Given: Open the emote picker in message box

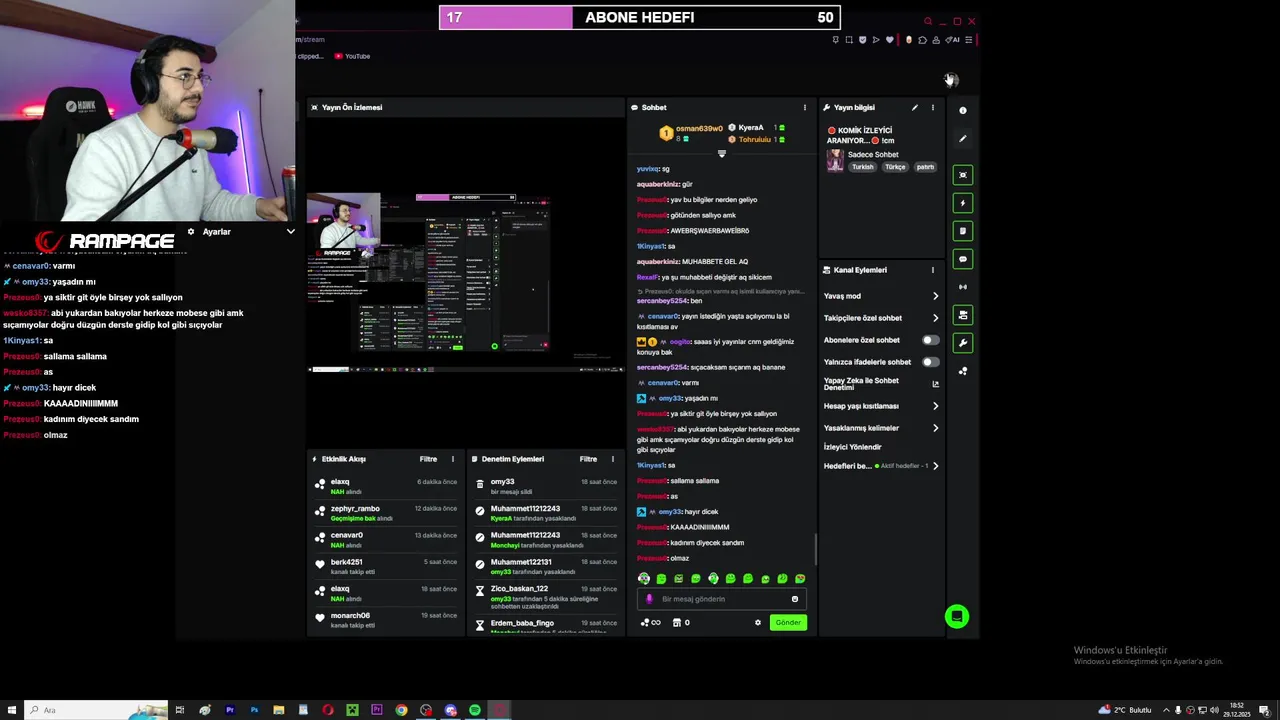Looking at the screenshot, I should pos(795,599).
